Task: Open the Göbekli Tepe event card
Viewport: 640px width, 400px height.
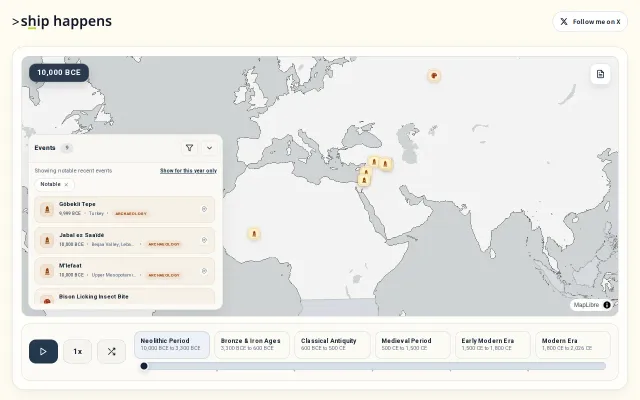Action: (x=124, y=209)
